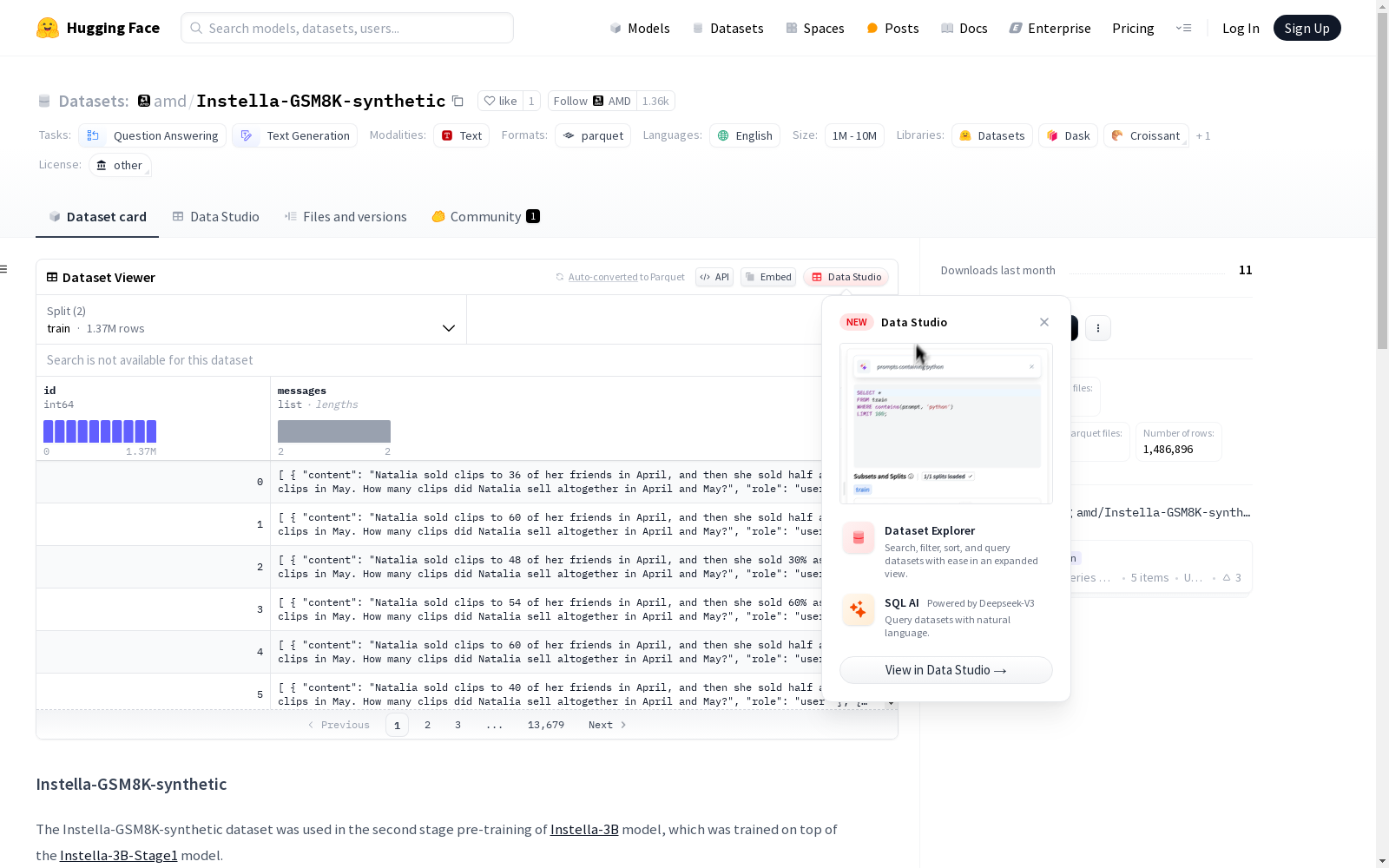Expand the +1 more libraries indicator
1389x868 pixels.
click(1203, 135)
